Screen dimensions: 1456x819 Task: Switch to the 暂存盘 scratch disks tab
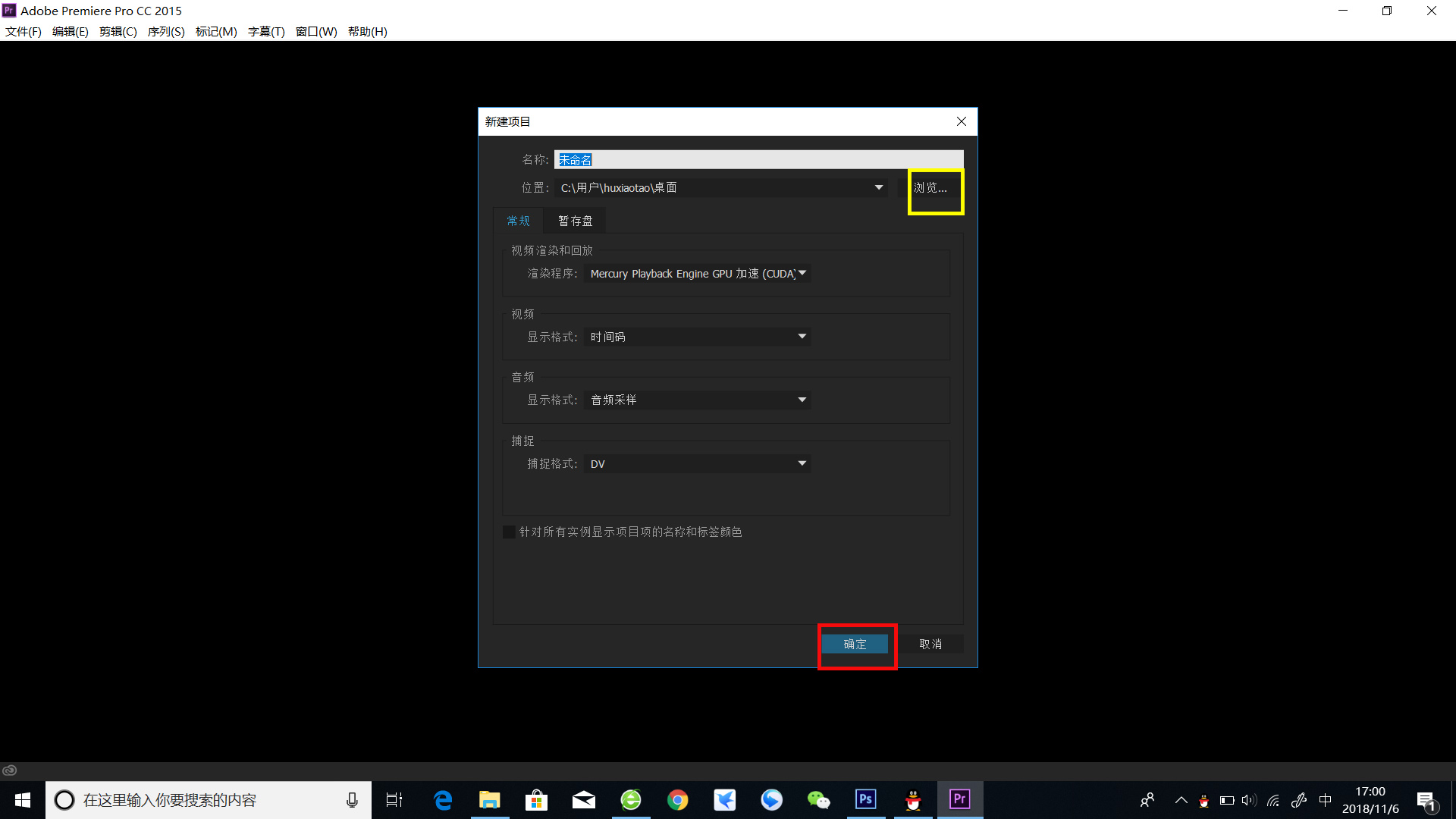coord(576,221)
